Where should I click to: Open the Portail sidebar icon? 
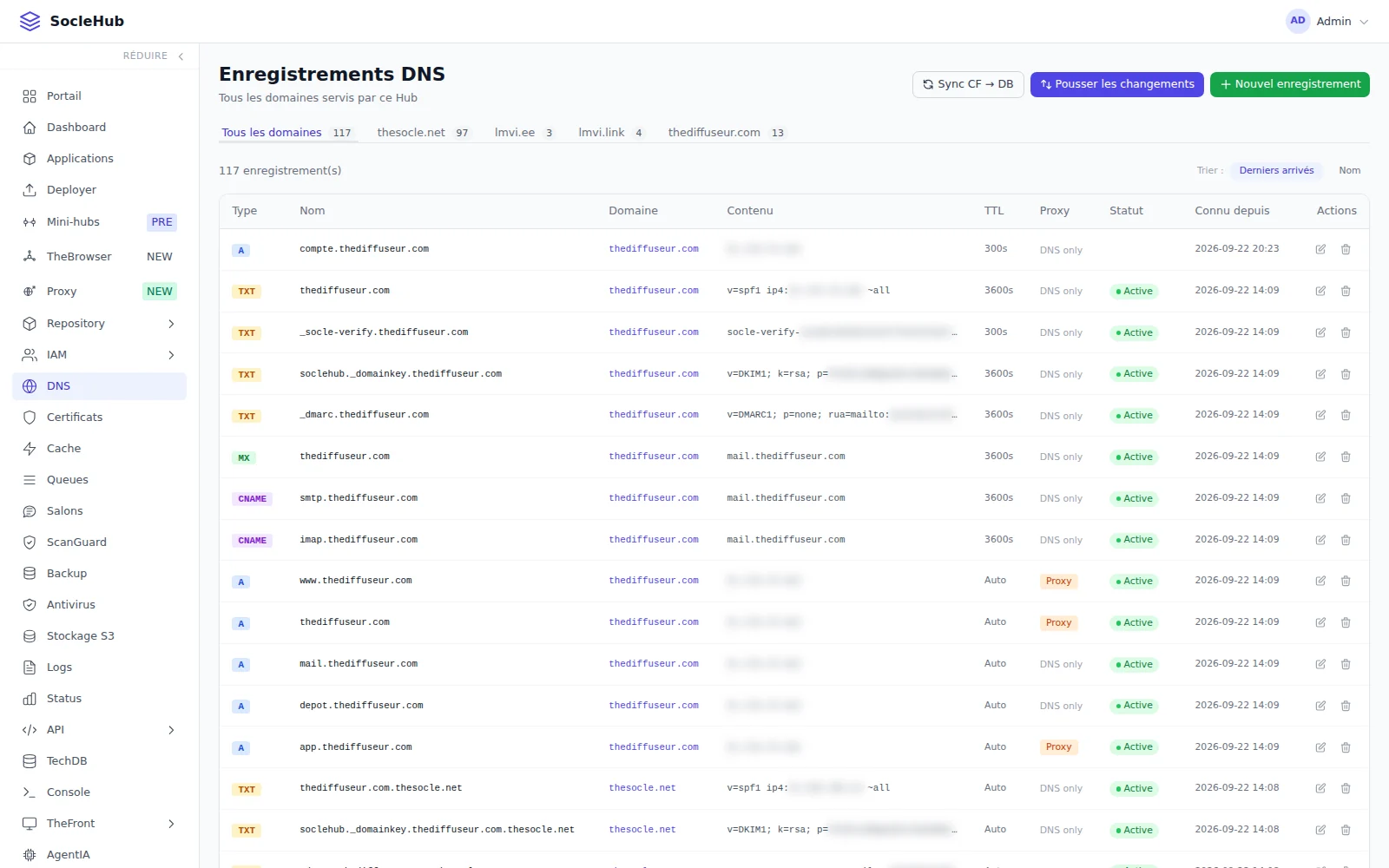coord(30,96)
